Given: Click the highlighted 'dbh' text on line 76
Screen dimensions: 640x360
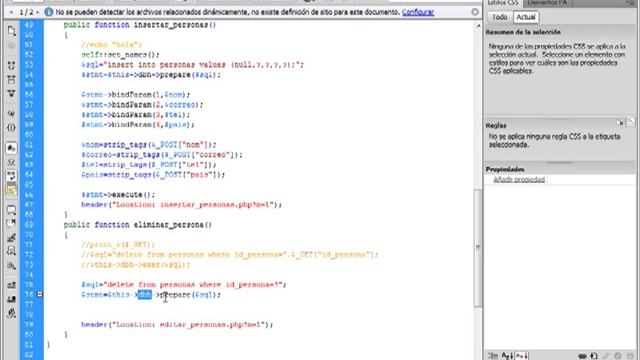Looking at the screenshot, I should tap(144, 294).
